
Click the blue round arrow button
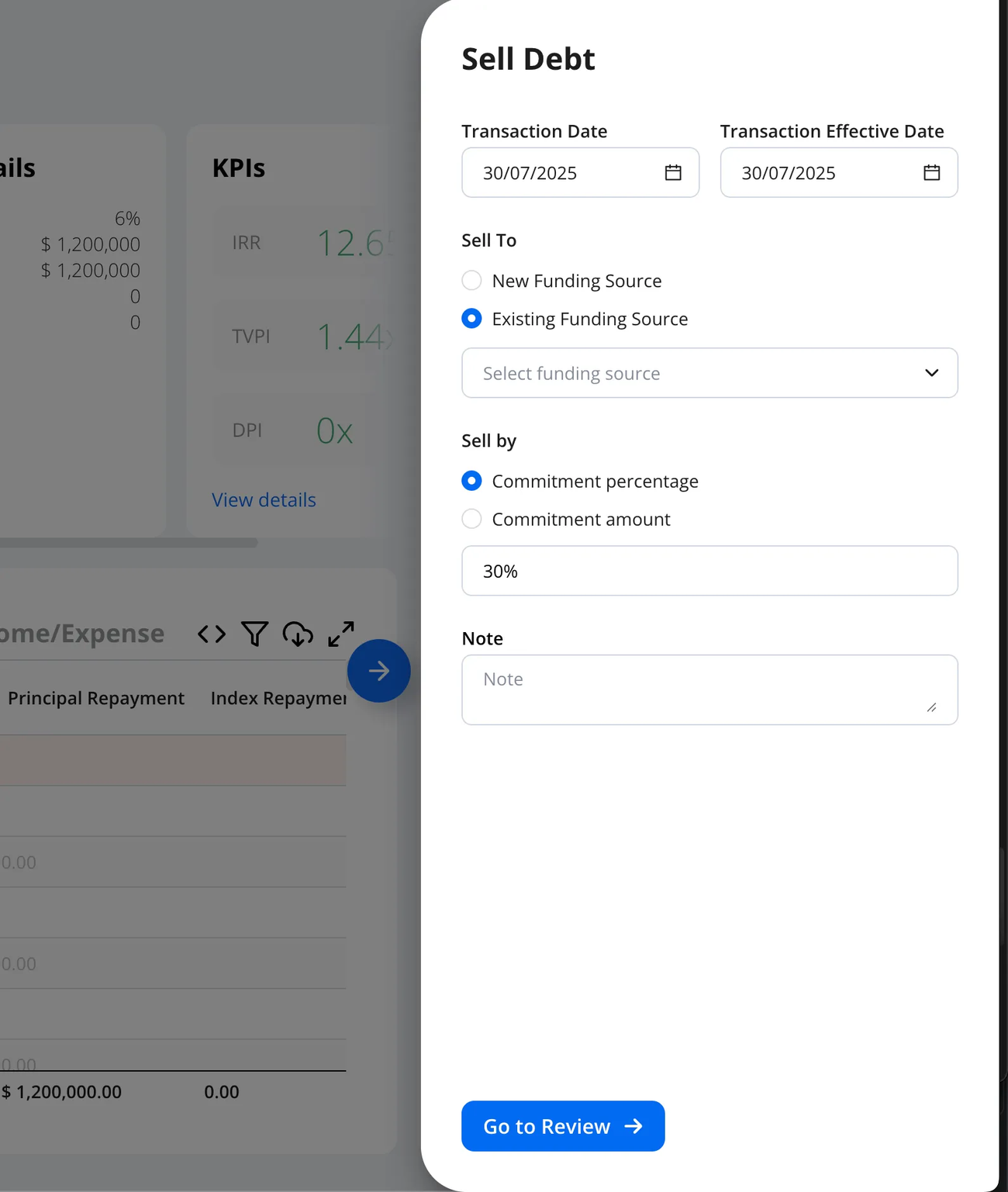tap(379, 671)
